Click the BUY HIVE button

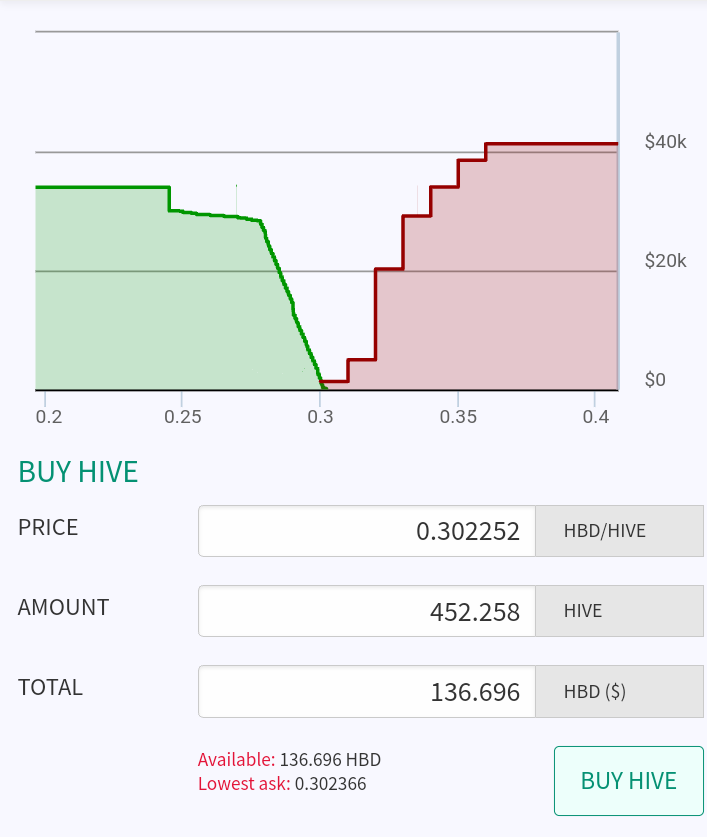pos(629,781)
